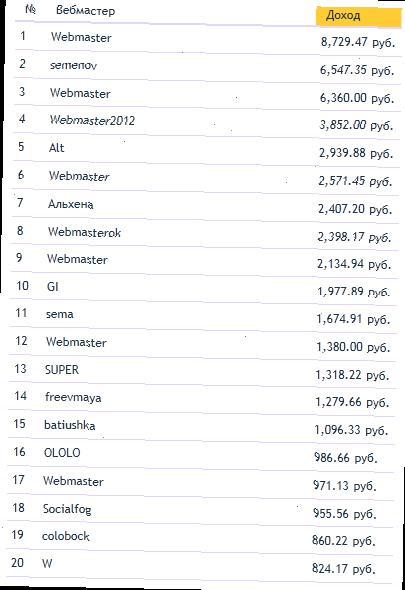Select the Альхена row name
The image size is (405, 590).
[x=71, y=204]
